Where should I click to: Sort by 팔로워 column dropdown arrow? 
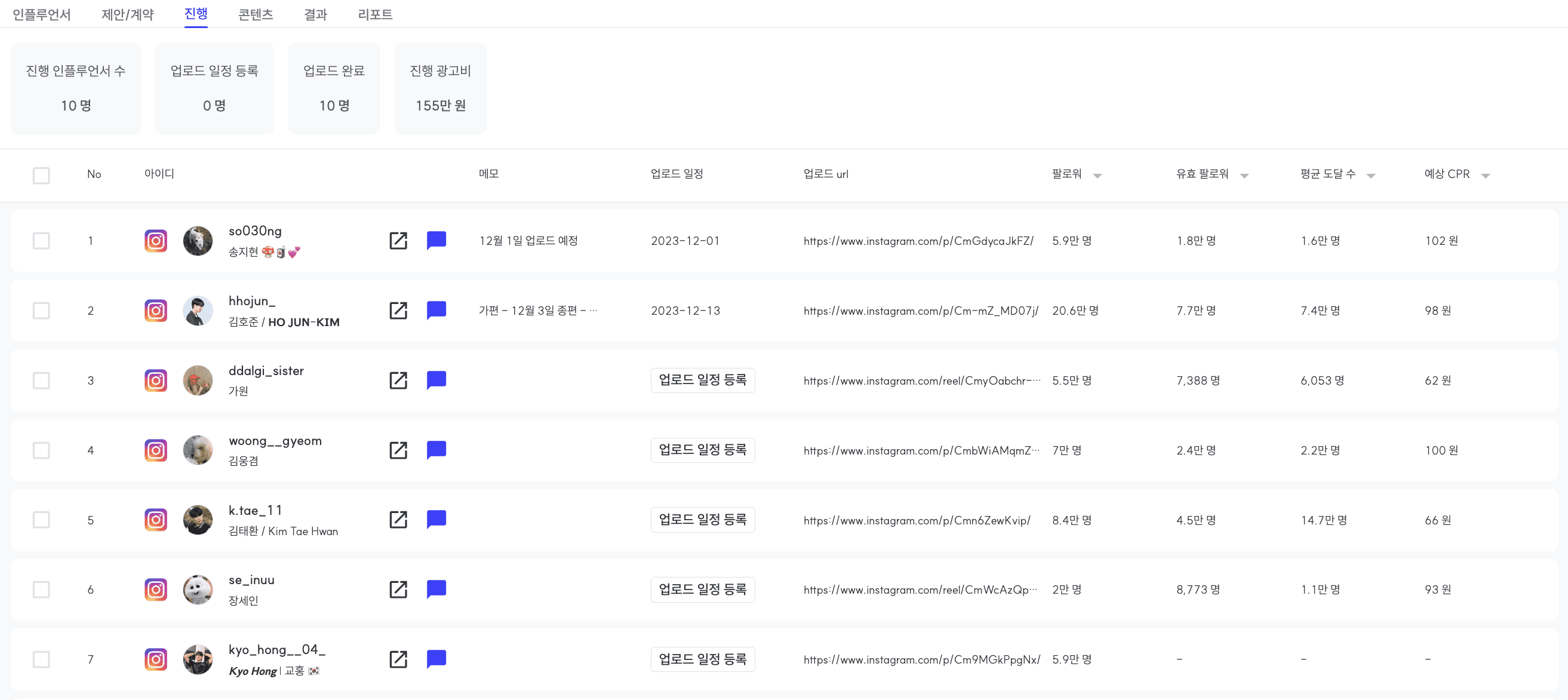click(1097, 176)
